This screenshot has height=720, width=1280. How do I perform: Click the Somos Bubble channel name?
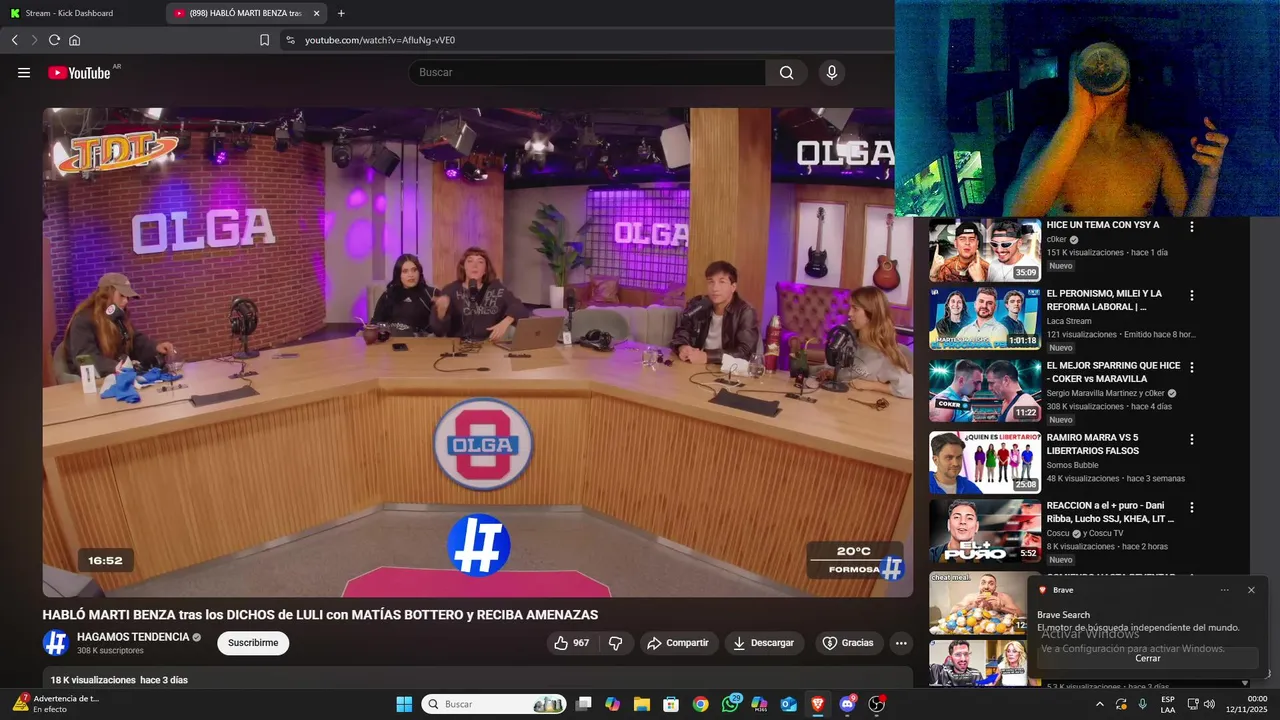pos(1072,465)
